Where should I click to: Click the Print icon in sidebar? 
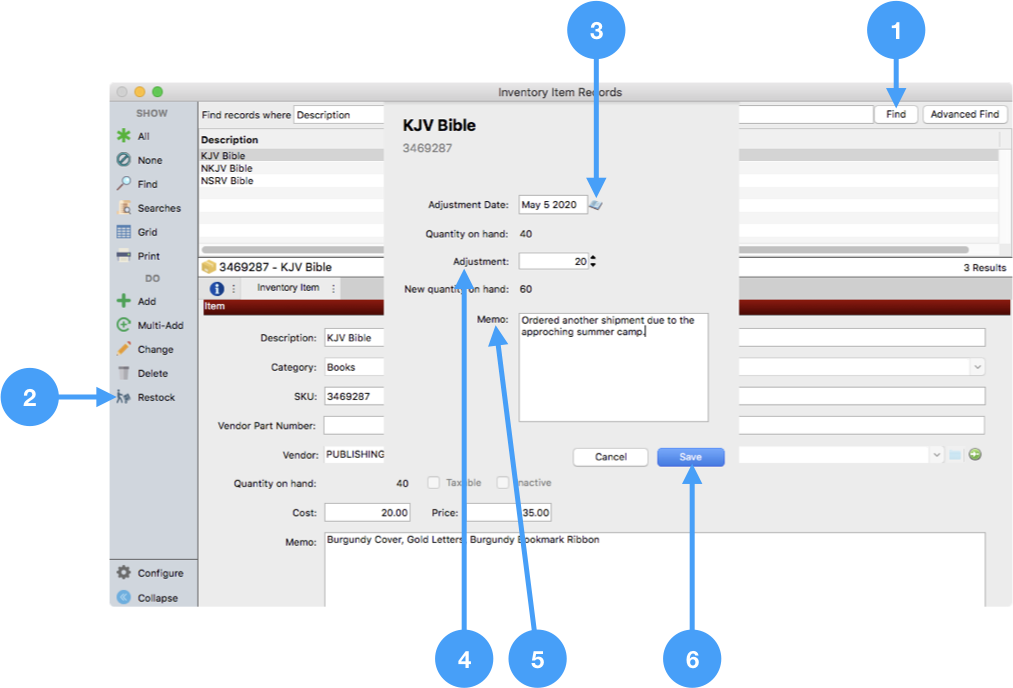[x=124, y=256]
